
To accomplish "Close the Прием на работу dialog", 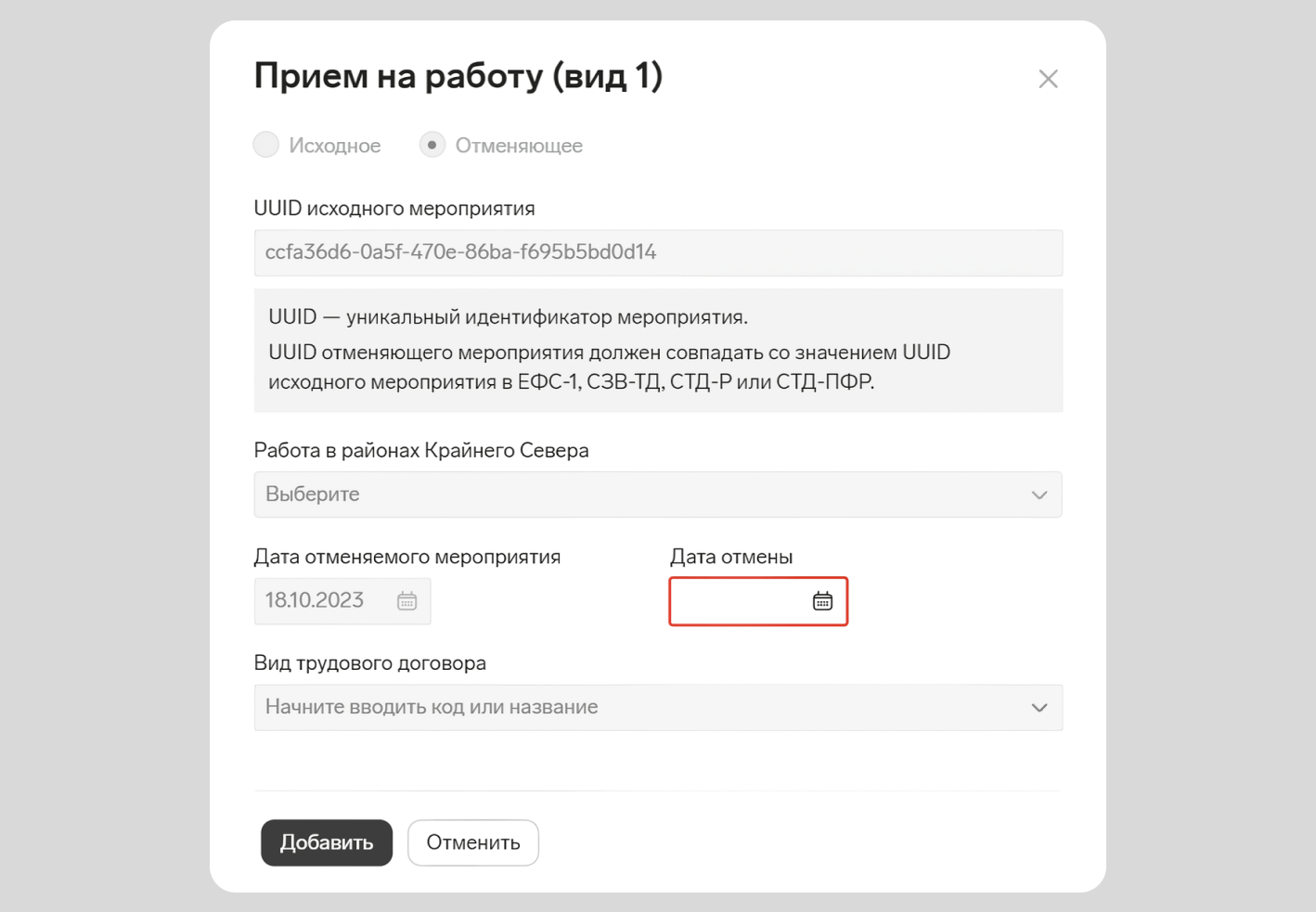I will pos(1048,79).
